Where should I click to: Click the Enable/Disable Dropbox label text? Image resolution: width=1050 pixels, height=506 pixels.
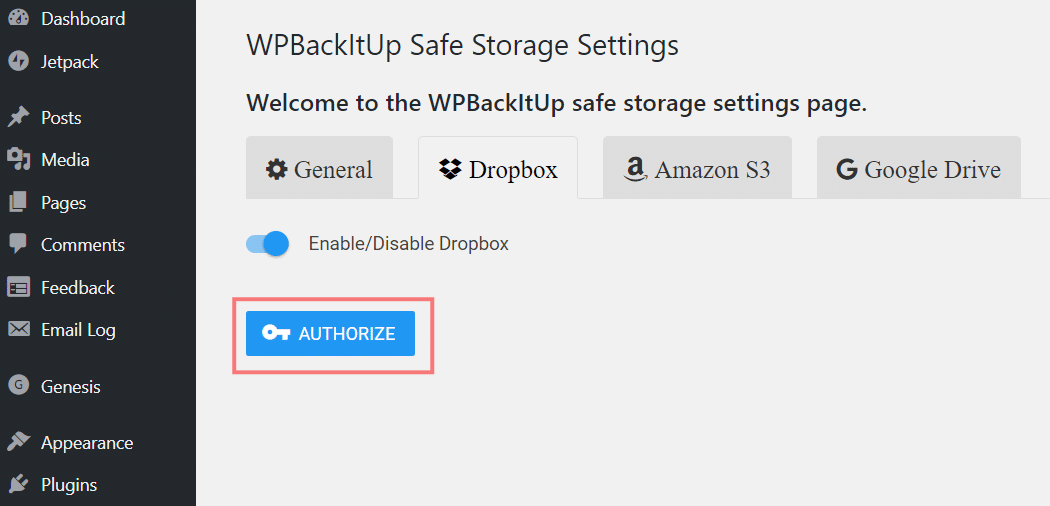tap(408, 244)
